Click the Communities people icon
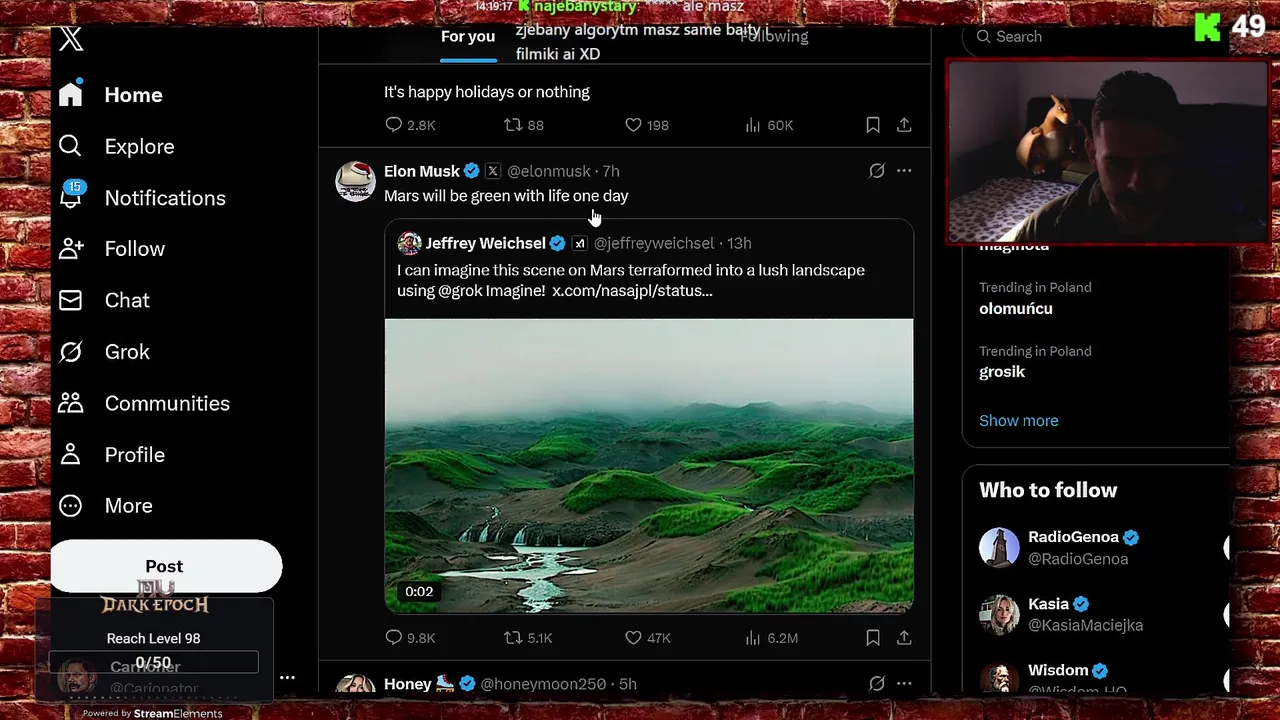This screenshot has width=1280, height=720. [70, 403]
